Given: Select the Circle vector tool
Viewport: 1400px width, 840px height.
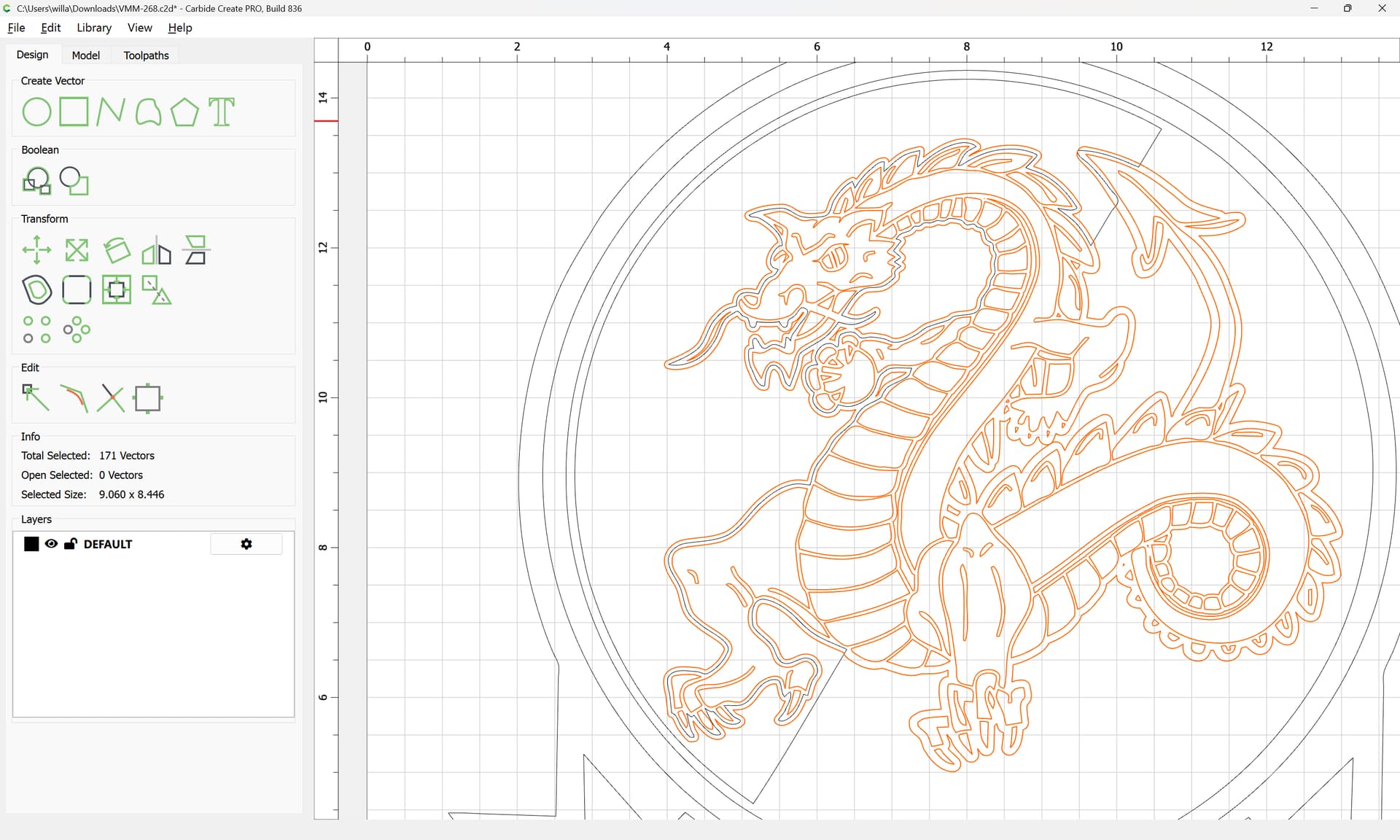Looking at the screenshot, I should [36, 112].
